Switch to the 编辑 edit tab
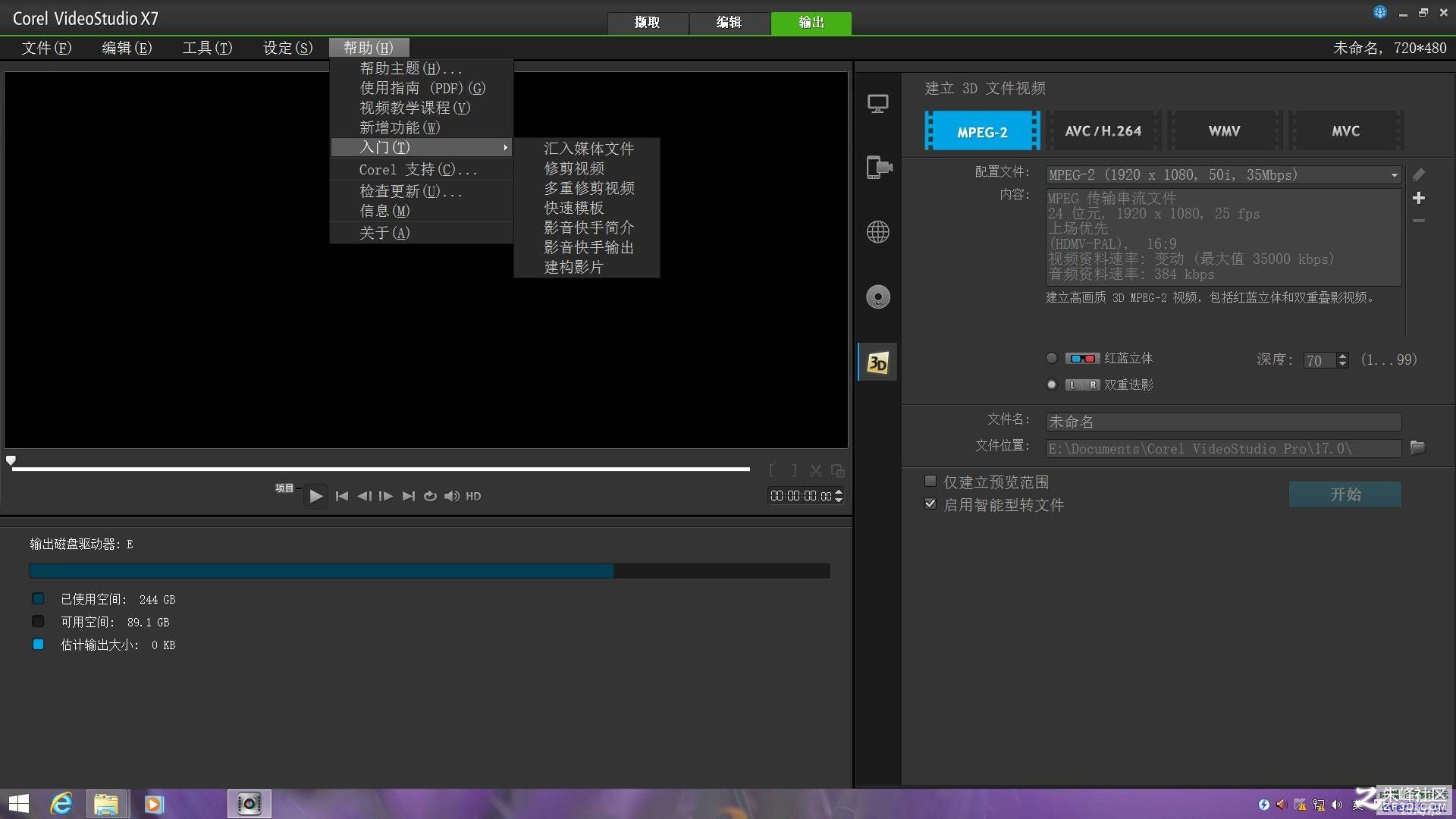 [730, 23]
